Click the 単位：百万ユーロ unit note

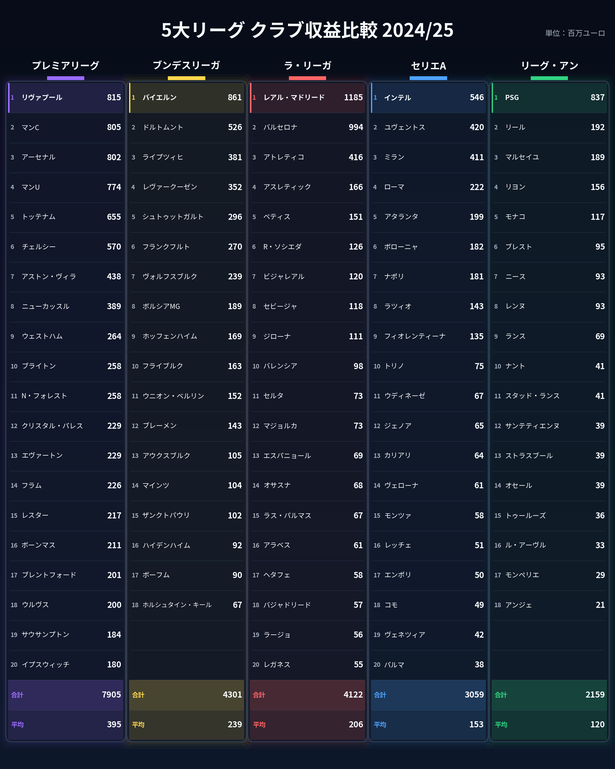coord(575,33)
